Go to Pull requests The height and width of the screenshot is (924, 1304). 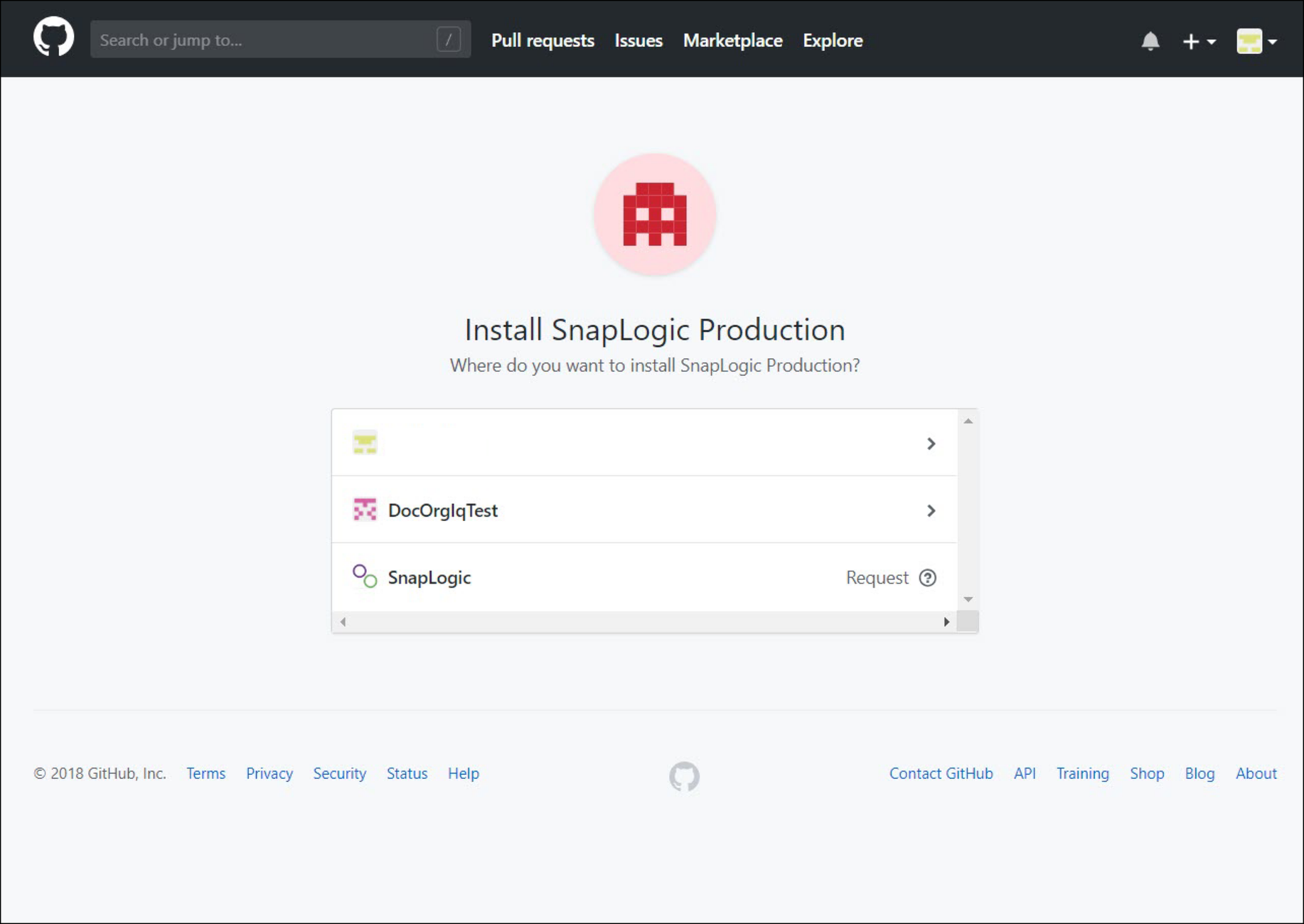[x=543, y=41]
